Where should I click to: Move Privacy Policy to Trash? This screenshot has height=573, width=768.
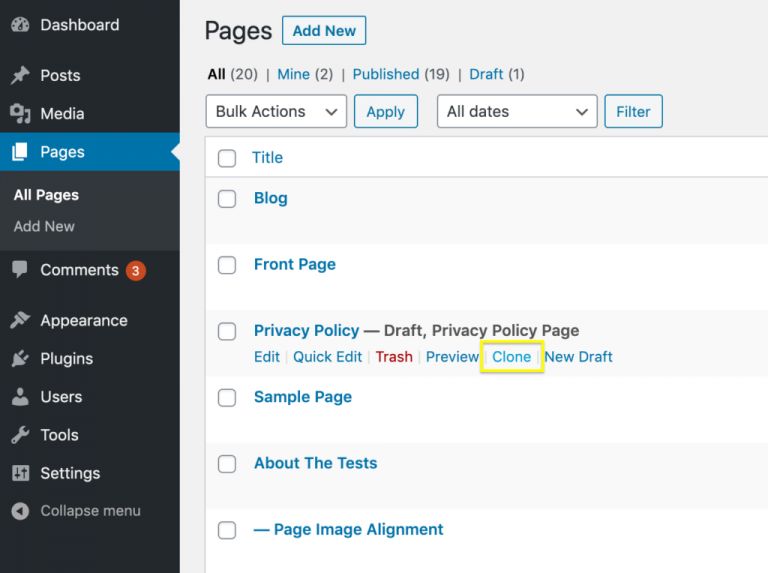(394, 357)
